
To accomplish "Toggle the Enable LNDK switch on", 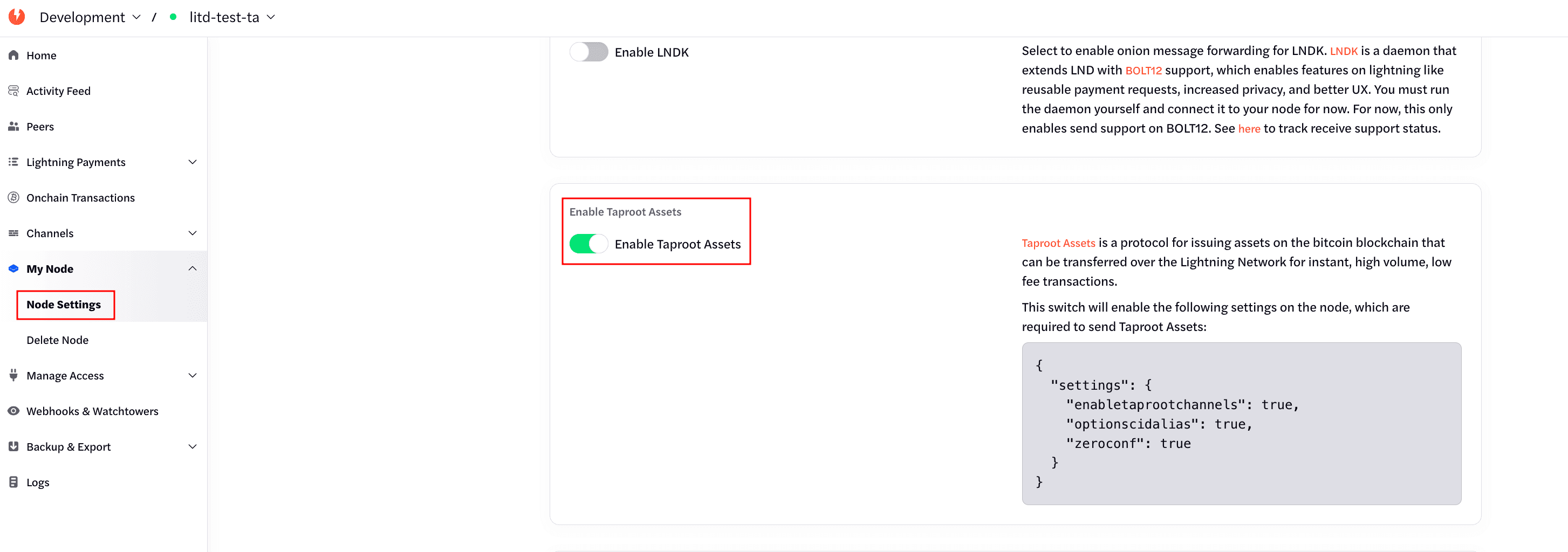I will click(588, 52).
